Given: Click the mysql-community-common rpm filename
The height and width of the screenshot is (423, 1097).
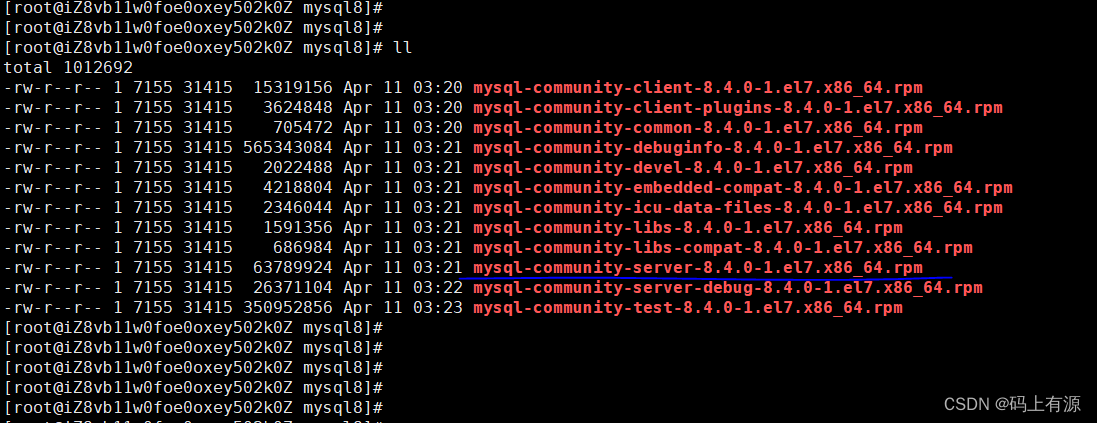Looking at the screenshot, I should click(x=698, y=128).
